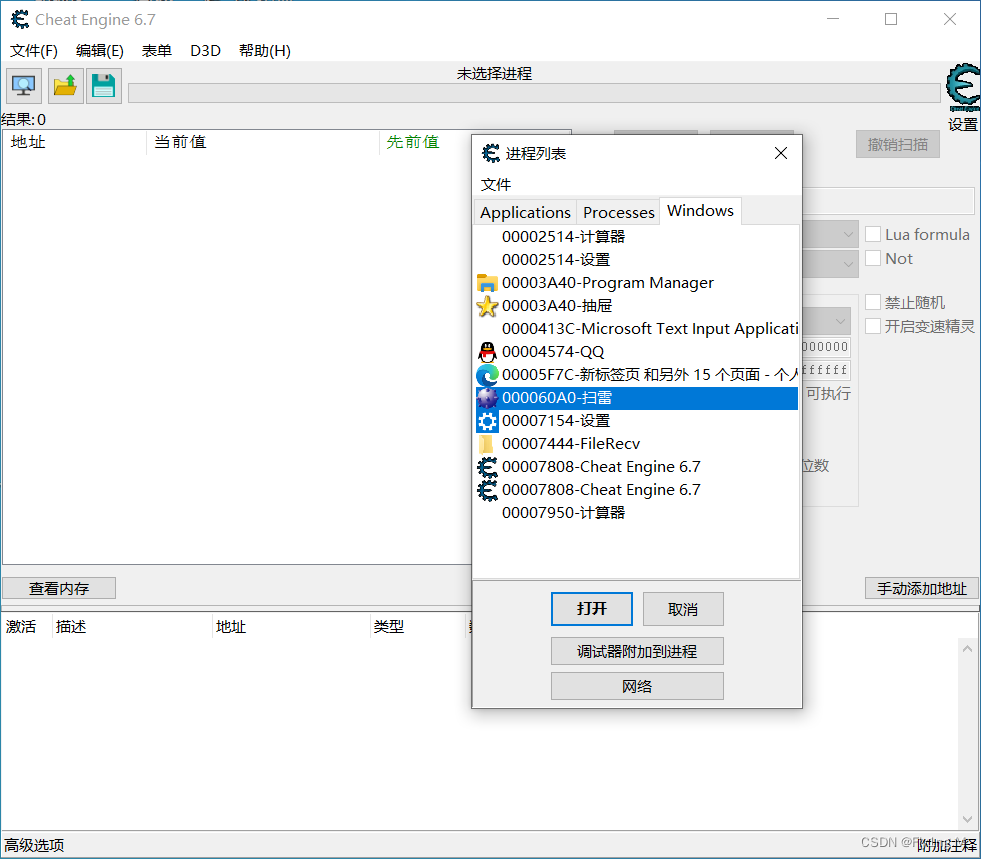Open the value type dropdown

pyautogui.click(x=848, y=264)
